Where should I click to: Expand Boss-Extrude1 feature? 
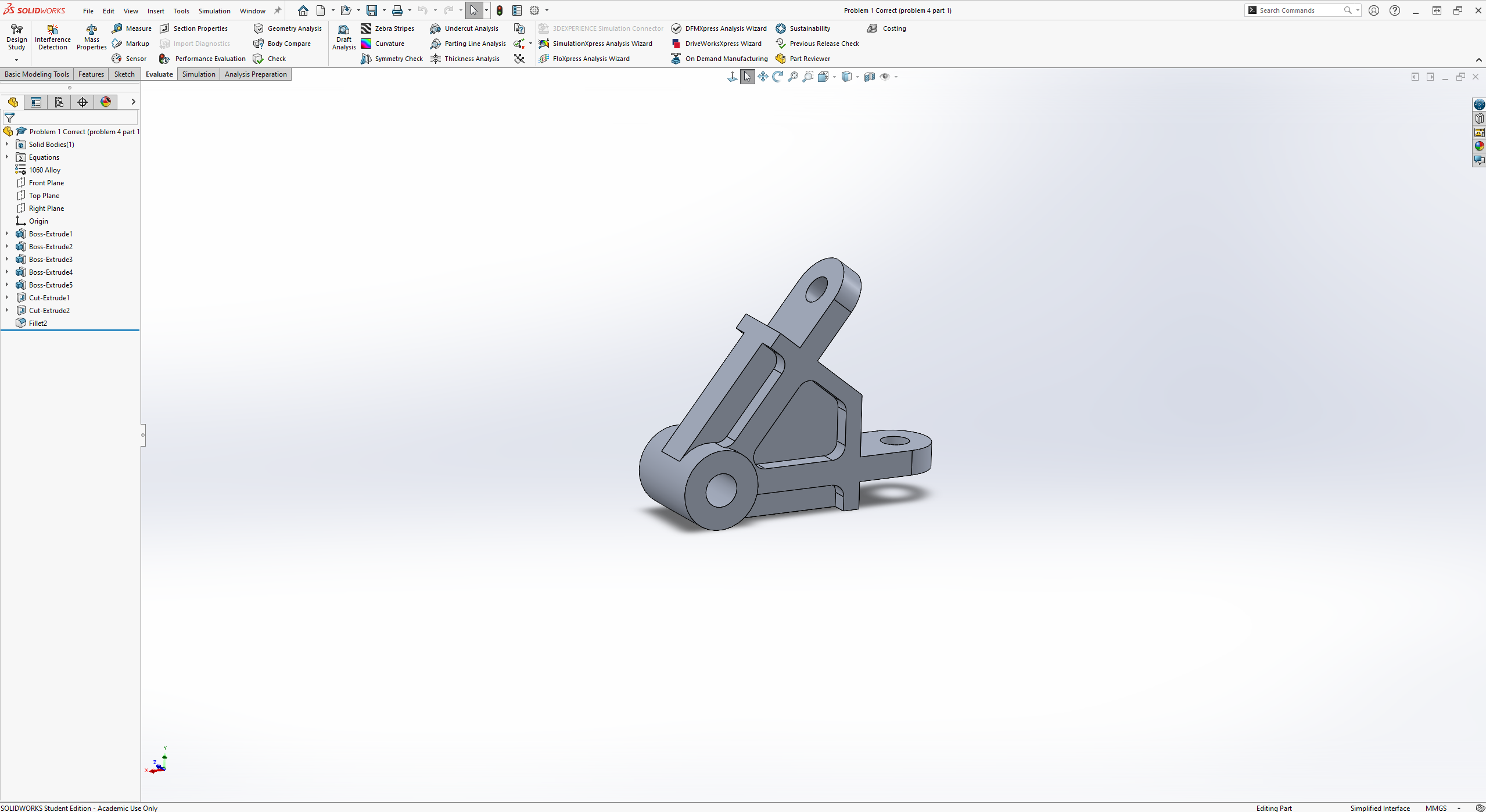coord(7,233)
